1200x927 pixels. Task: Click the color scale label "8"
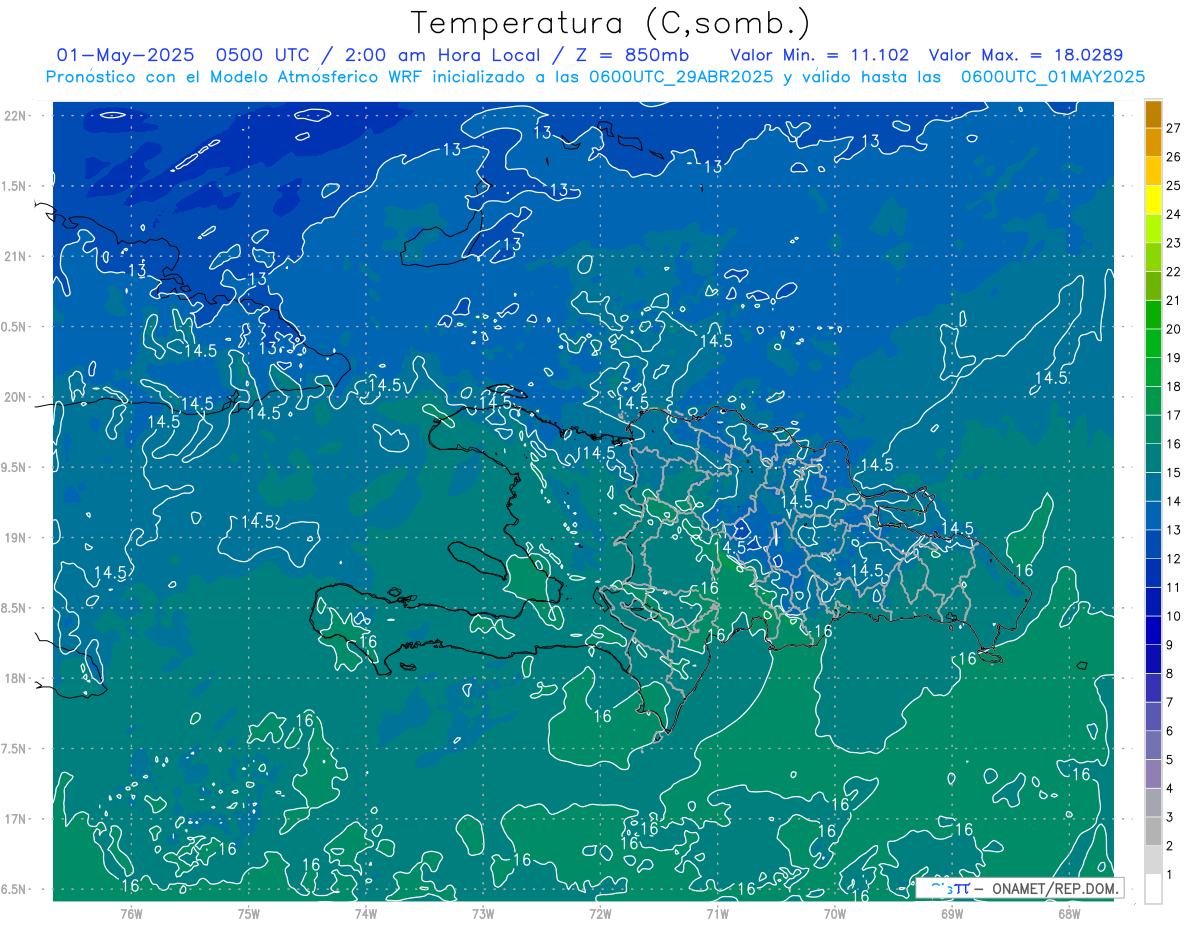1171,674
